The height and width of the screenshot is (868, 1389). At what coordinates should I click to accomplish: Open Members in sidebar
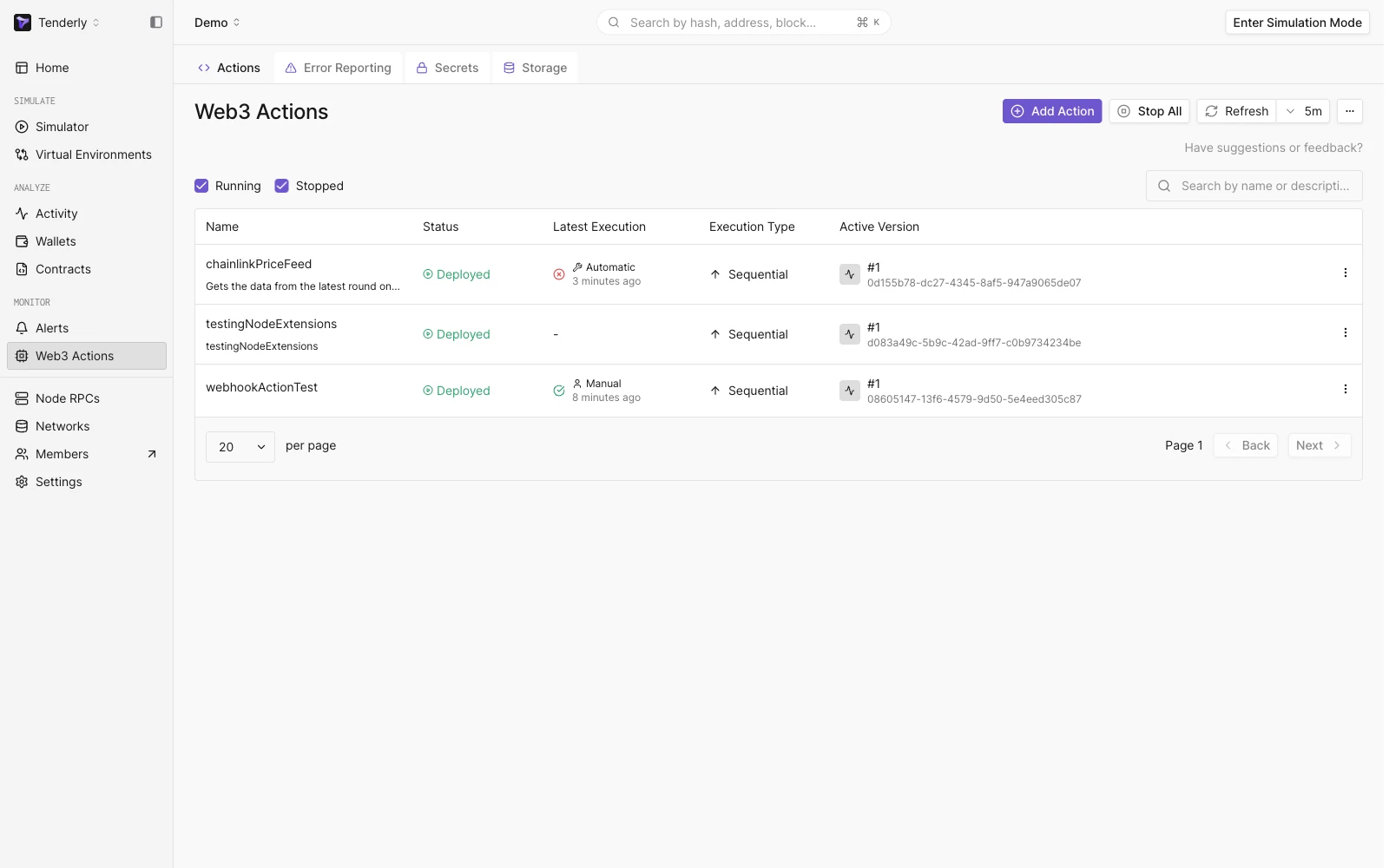[x=87, y=454]
